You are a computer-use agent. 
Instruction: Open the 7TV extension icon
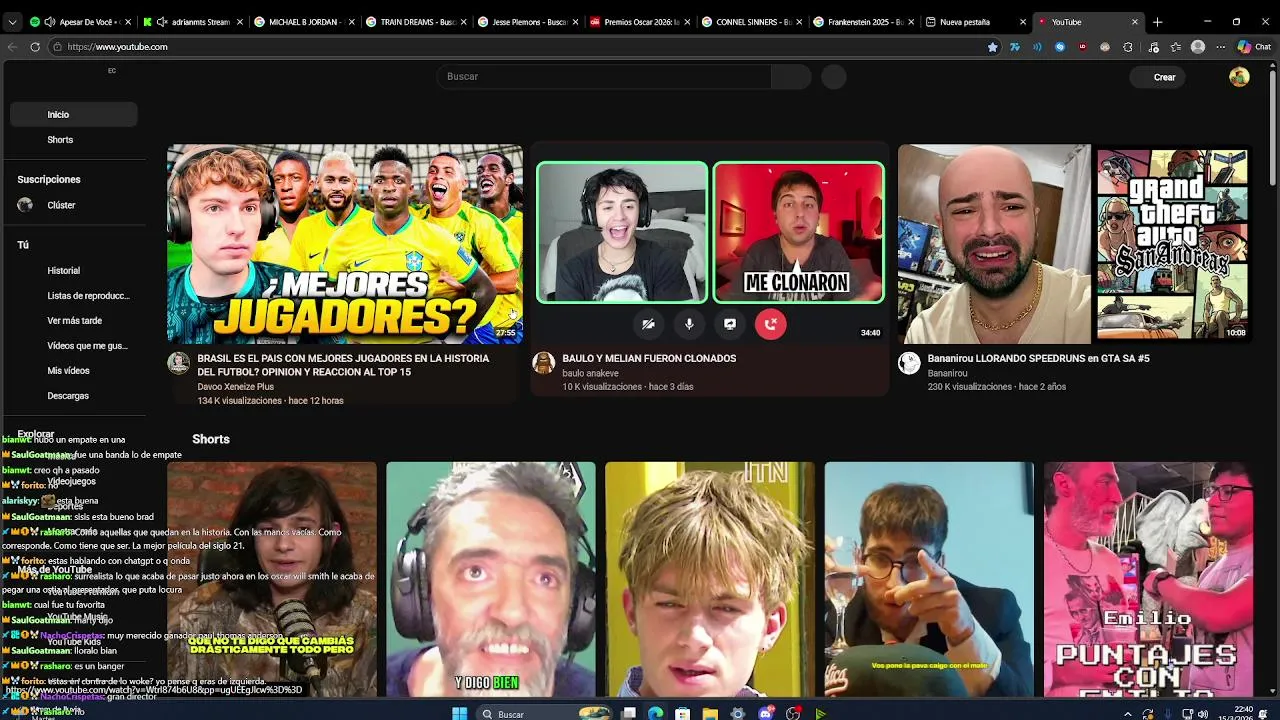tap(1014, 47)
